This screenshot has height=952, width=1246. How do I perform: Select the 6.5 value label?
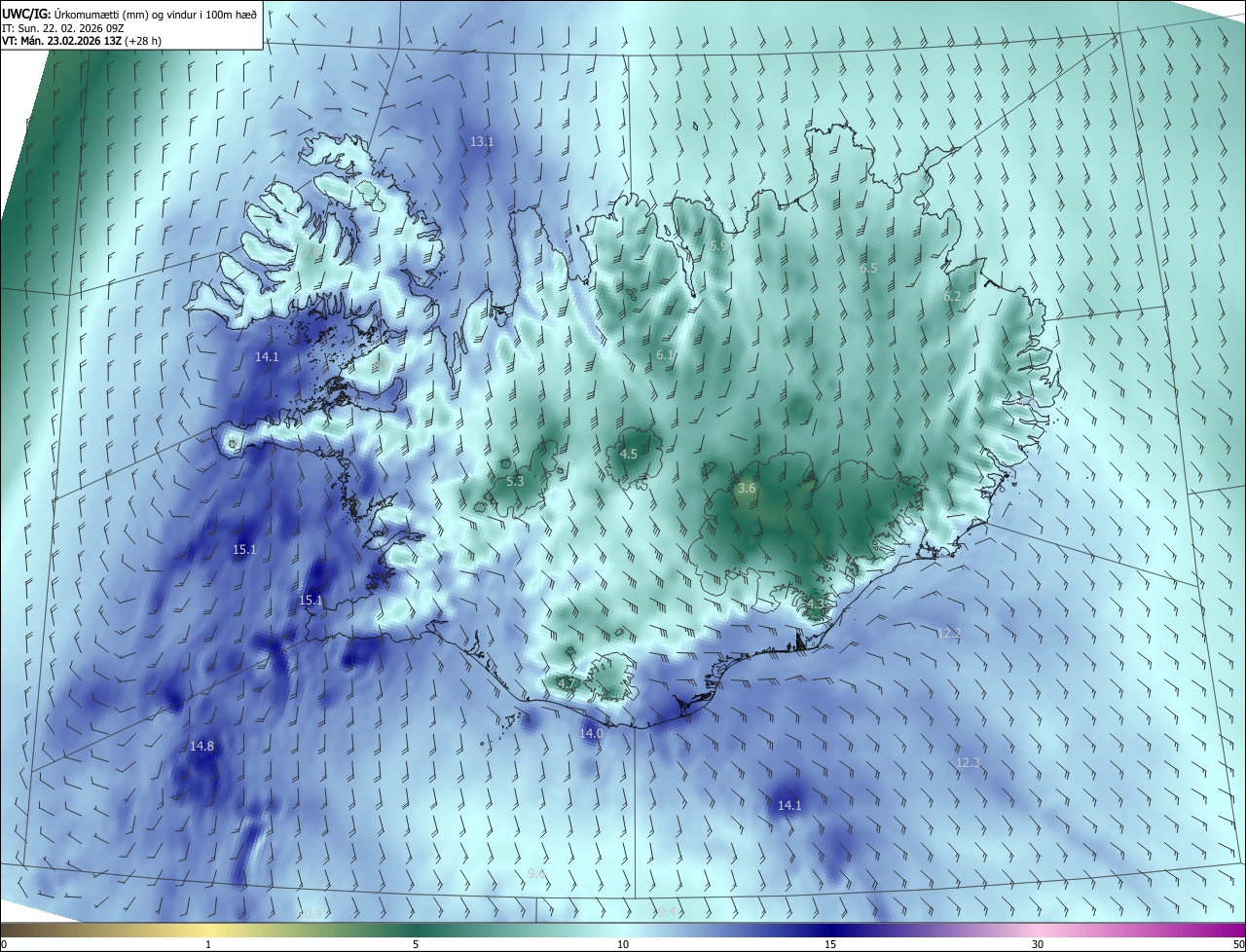coord(868,268)
